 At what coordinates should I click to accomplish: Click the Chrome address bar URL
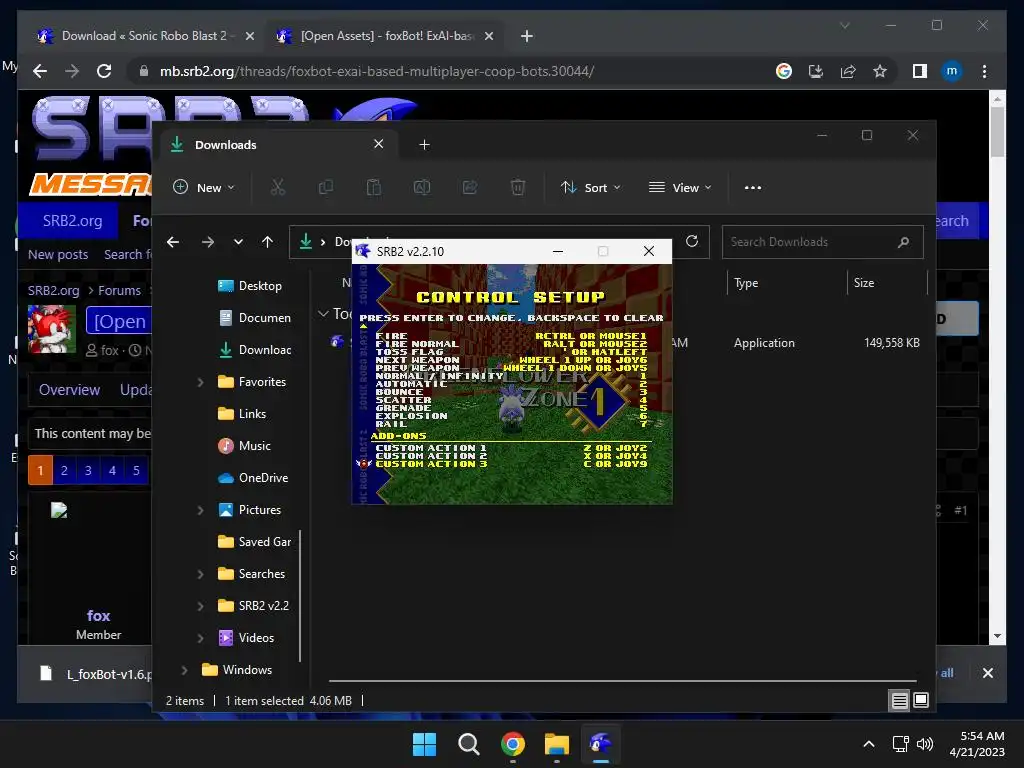point(377,71)
